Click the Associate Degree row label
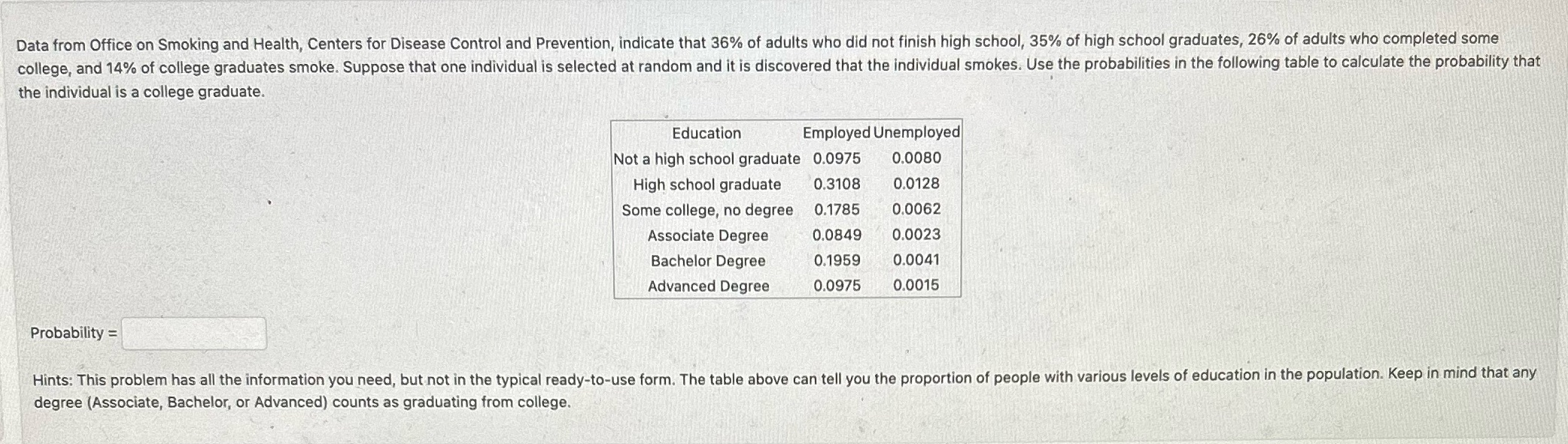 [x=707, y=236]
